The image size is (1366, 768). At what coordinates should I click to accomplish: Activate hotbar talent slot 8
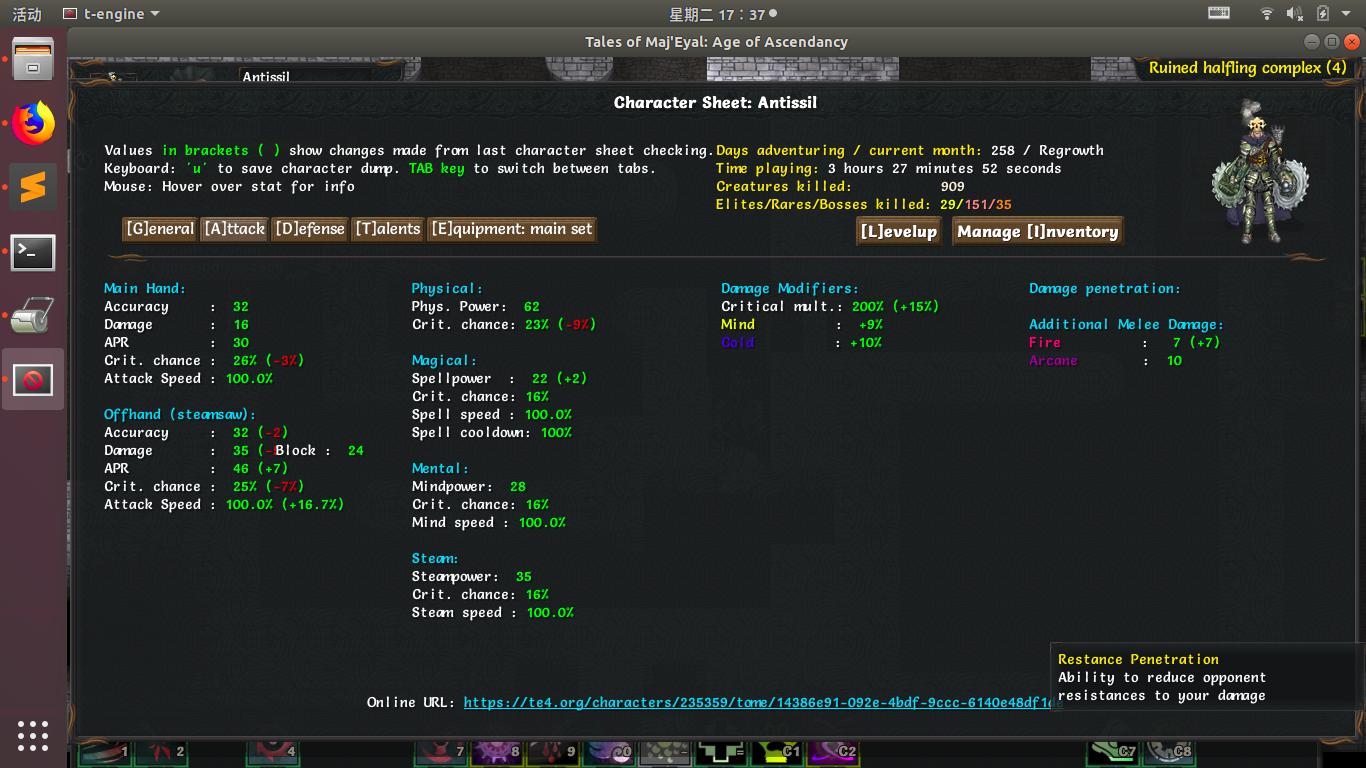click(497, 752)
